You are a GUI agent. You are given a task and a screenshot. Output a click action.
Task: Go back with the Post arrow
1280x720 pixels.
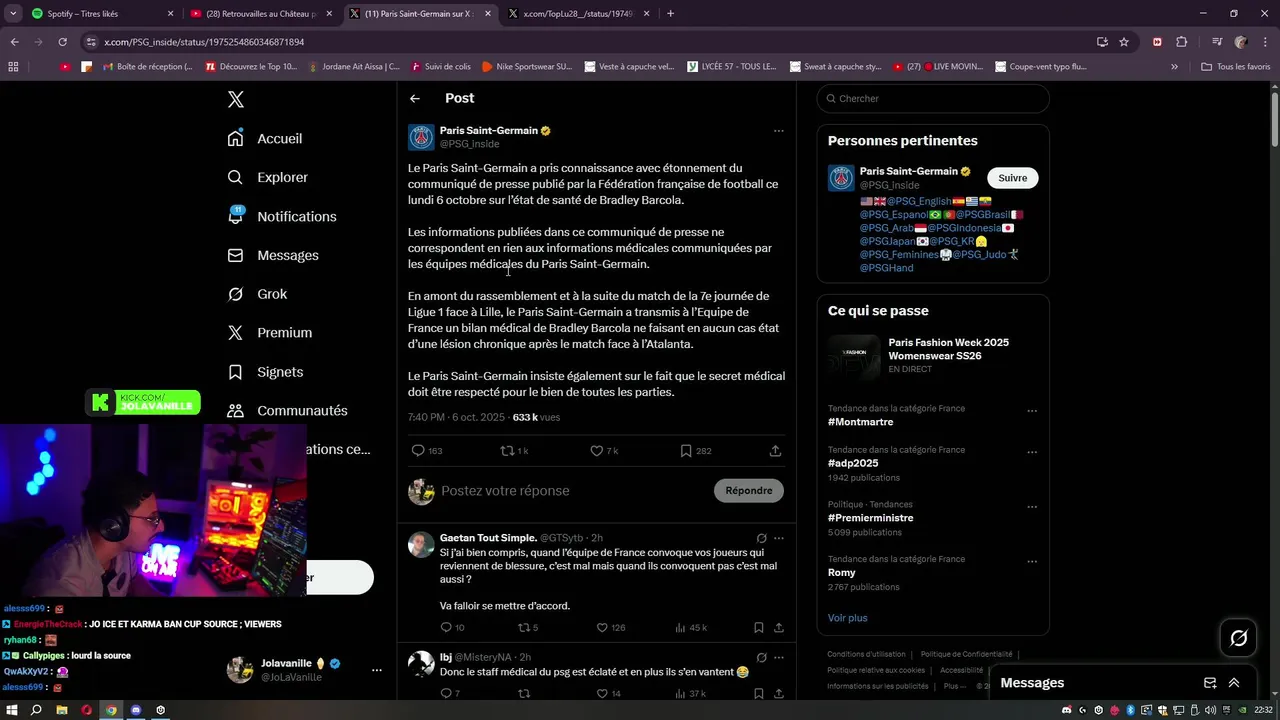pos(415,98)
